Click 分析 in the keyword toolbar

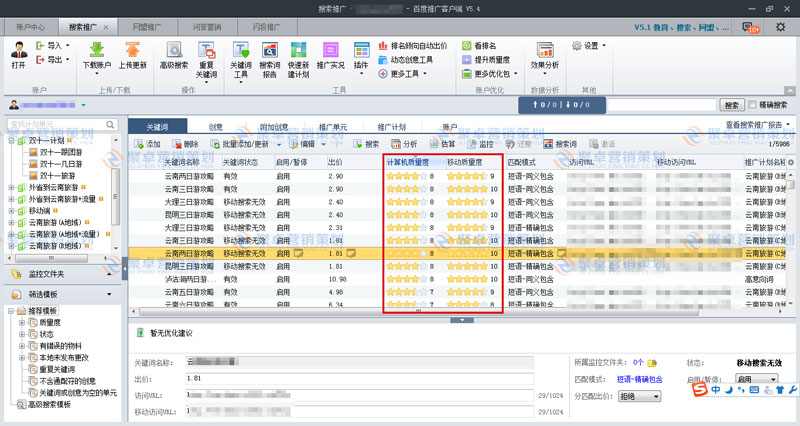coord(404,144)
